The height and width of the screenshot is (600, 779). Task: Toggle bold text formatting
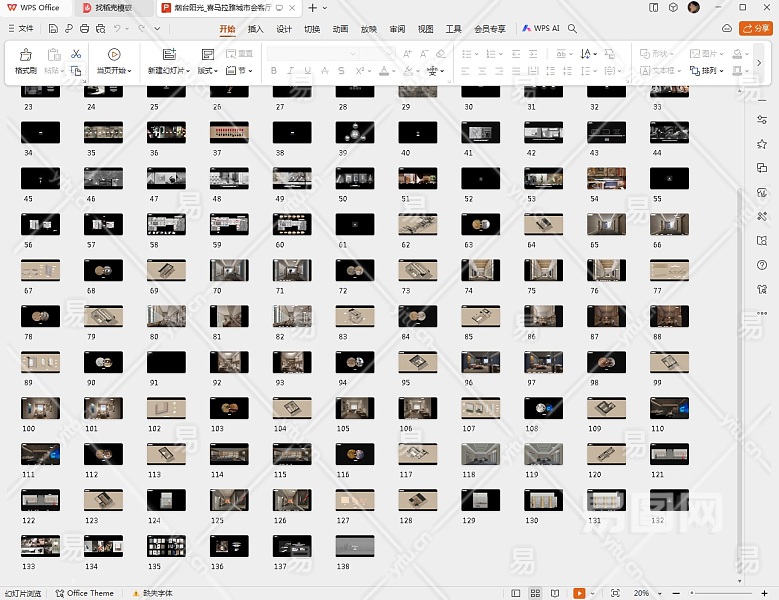coord(273,71)
